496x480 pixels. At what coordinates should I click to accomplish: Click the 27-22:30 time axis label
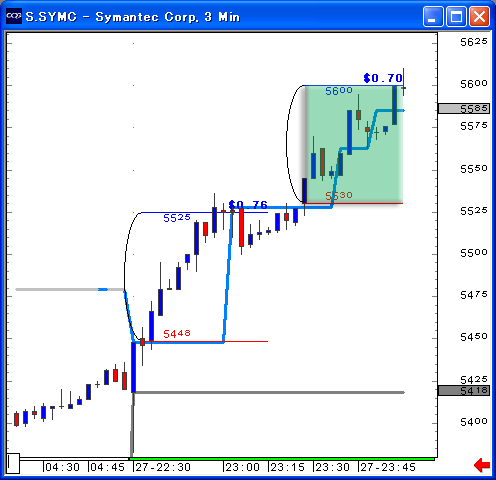(163, 467)
